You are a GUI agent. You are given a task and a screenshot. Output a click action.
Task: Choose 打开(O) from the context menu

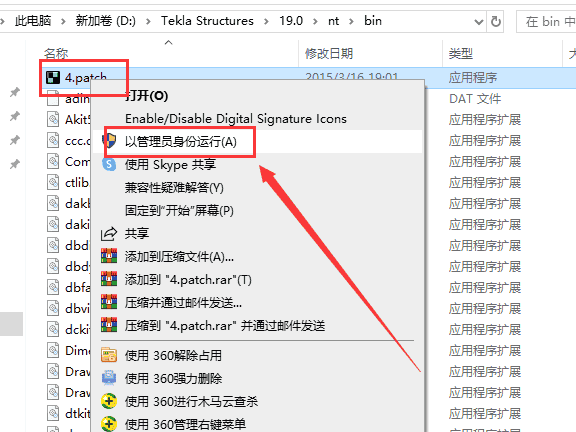147,96
